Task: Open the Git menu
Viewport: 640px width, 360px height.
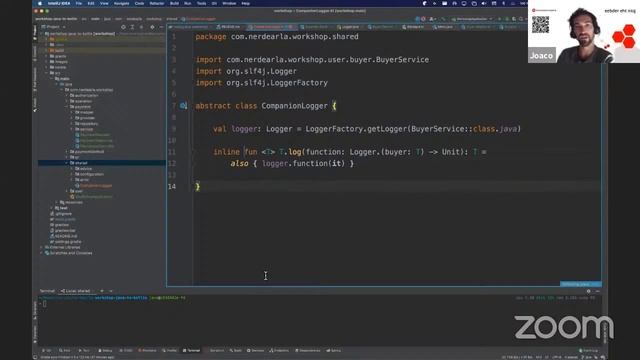Action: pyautogui.click(x=214, y=3)
